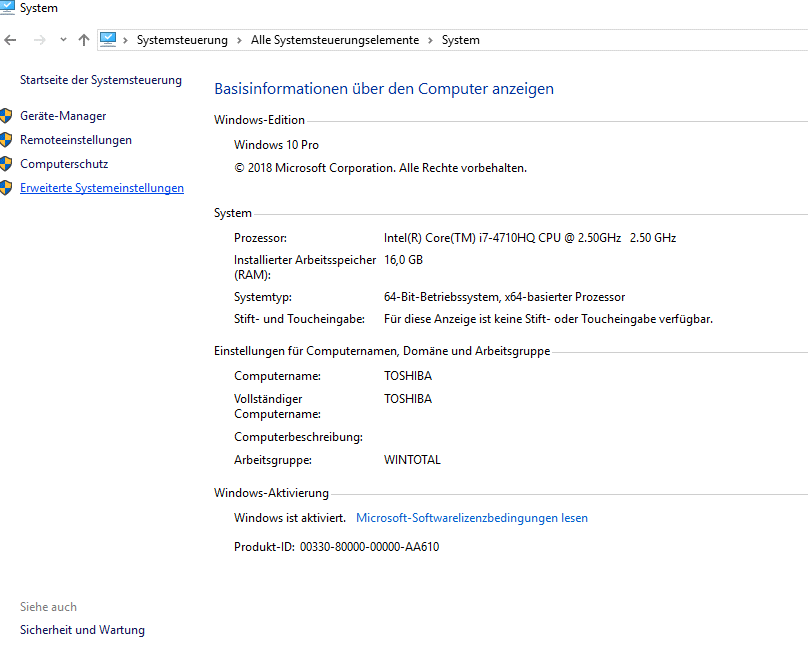Select TOSHIBA value beside Computername
Image resolution: width=808 pixels, height=655 pixels.
408,376
